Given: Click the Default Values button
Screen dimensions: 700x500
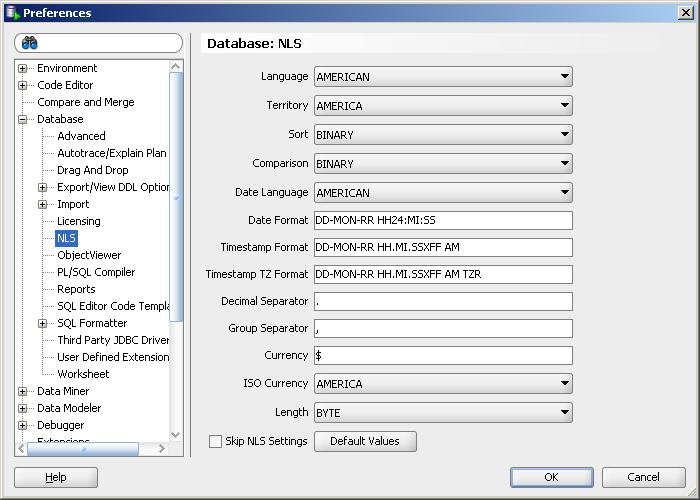Looking at the screenshot, I should (x=365, y=442).
